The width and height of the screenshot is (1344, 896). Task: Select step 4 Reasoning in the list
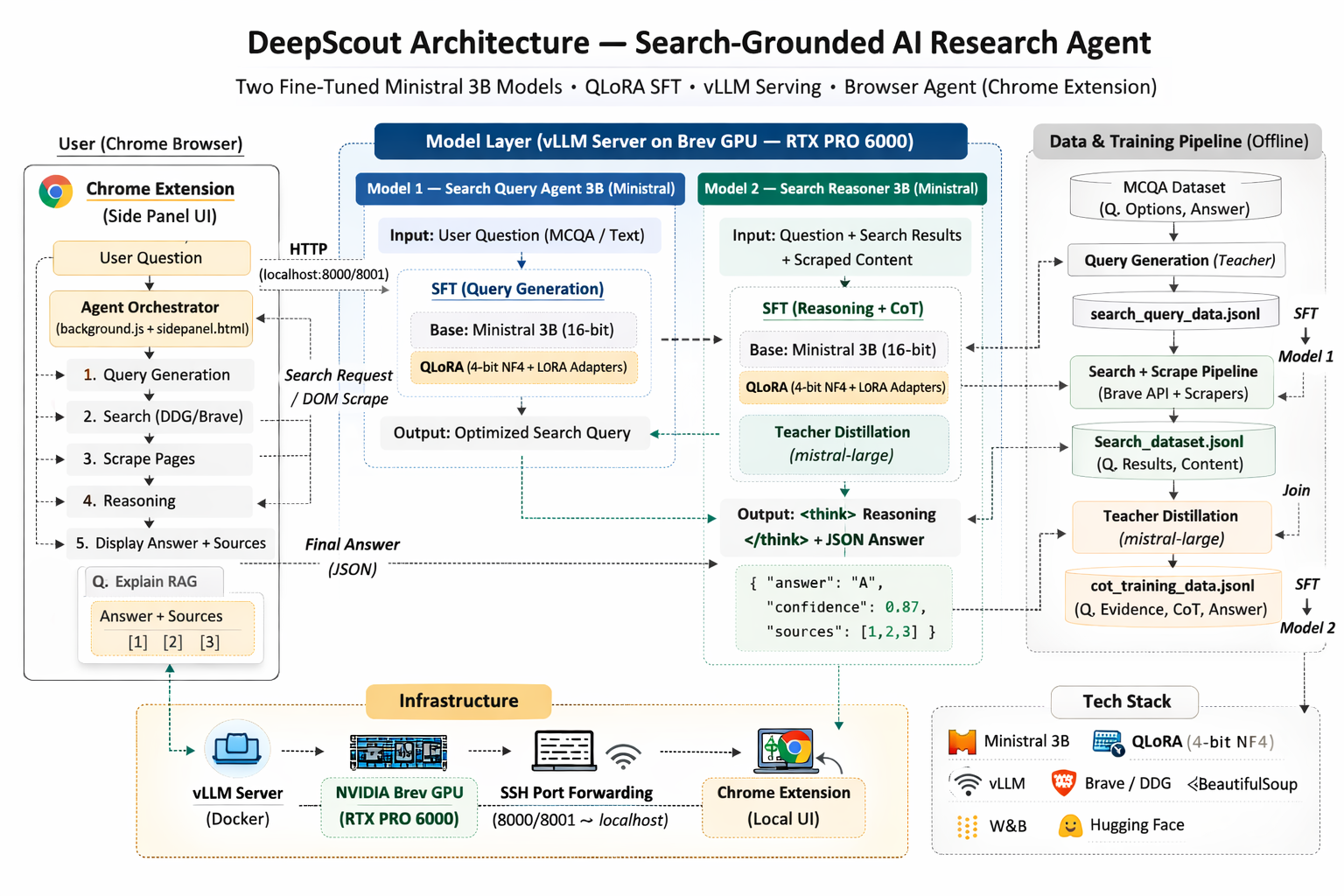162,500
